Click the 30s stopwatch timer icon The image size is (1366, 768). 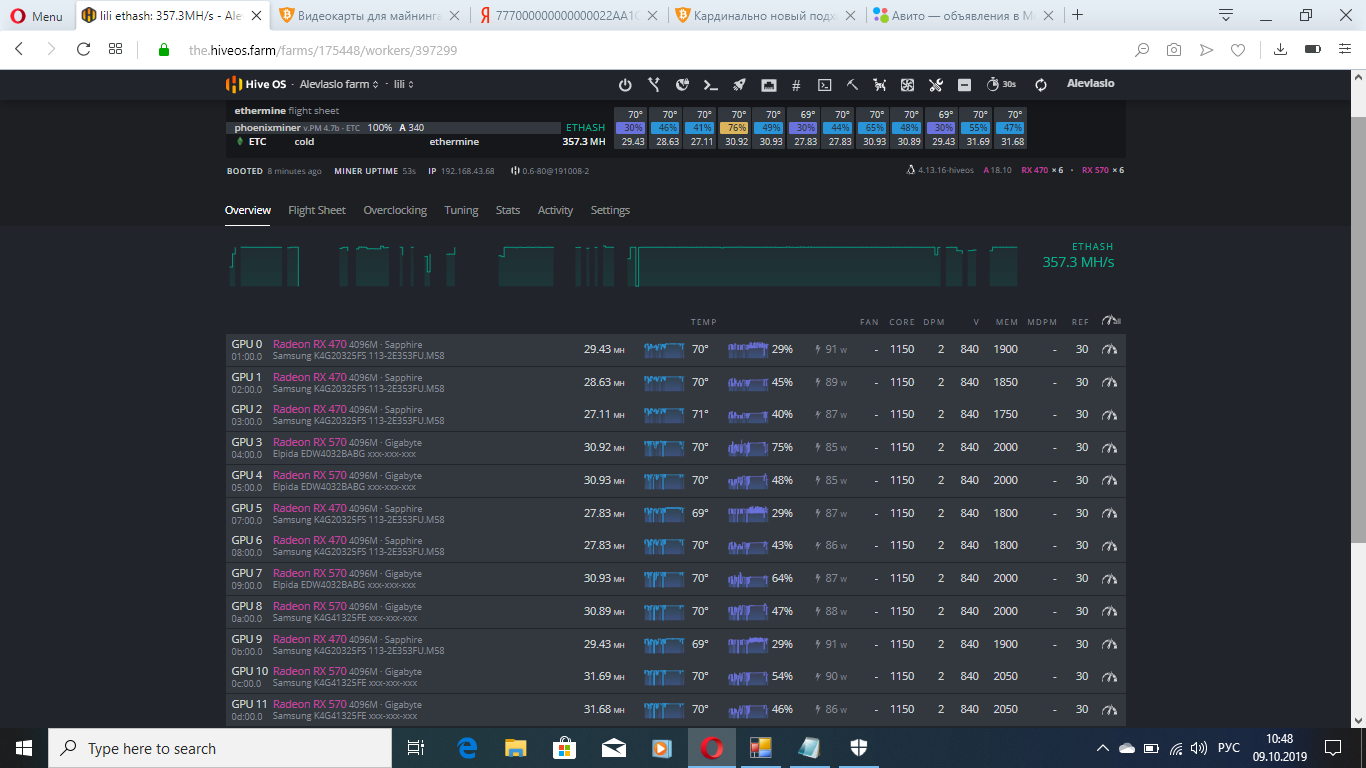pos(1001,85)
